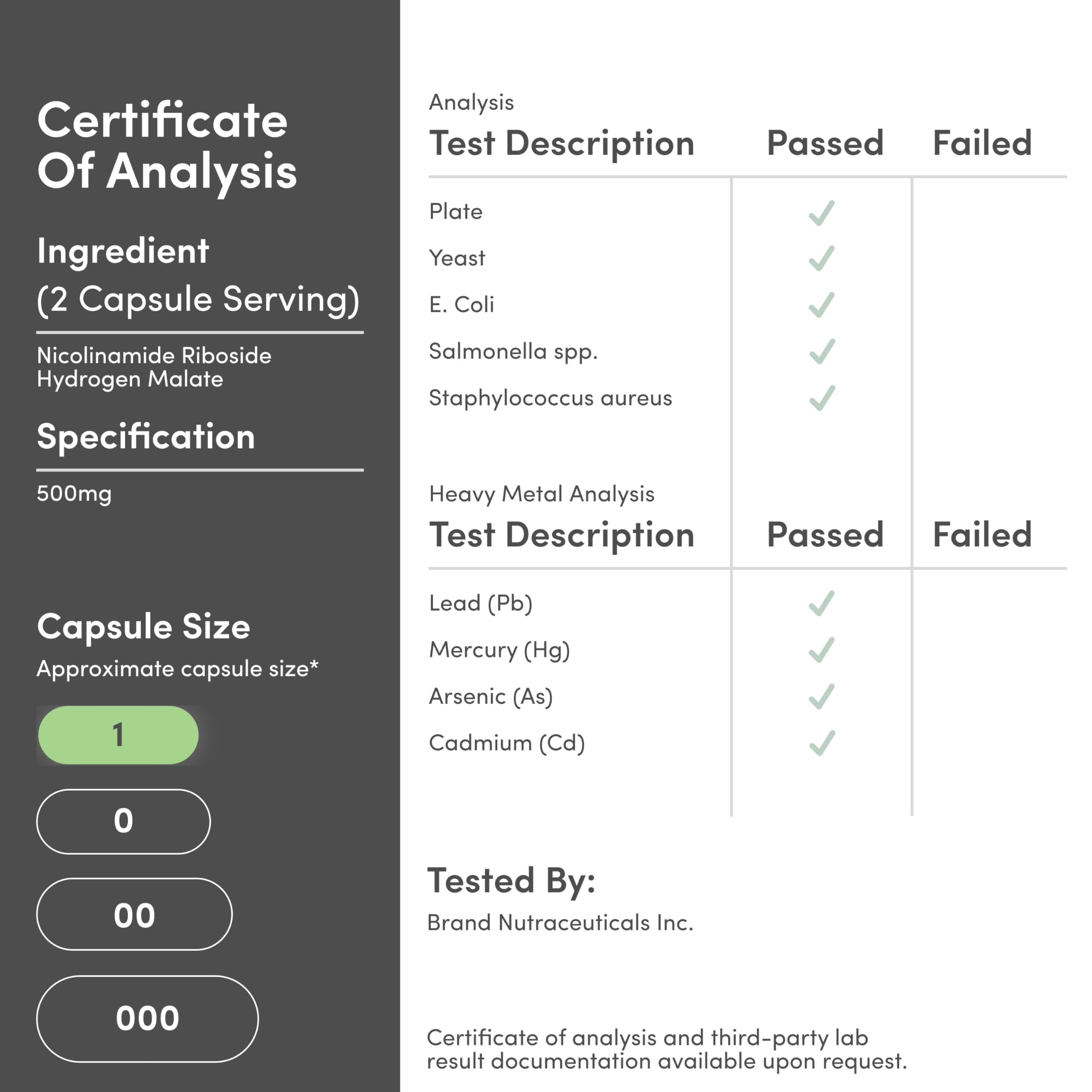This screenshot has width=1092, height=1092.
Task: Click the Analysis section label at top
Action: pyautogui.click(x=471, y=102)
